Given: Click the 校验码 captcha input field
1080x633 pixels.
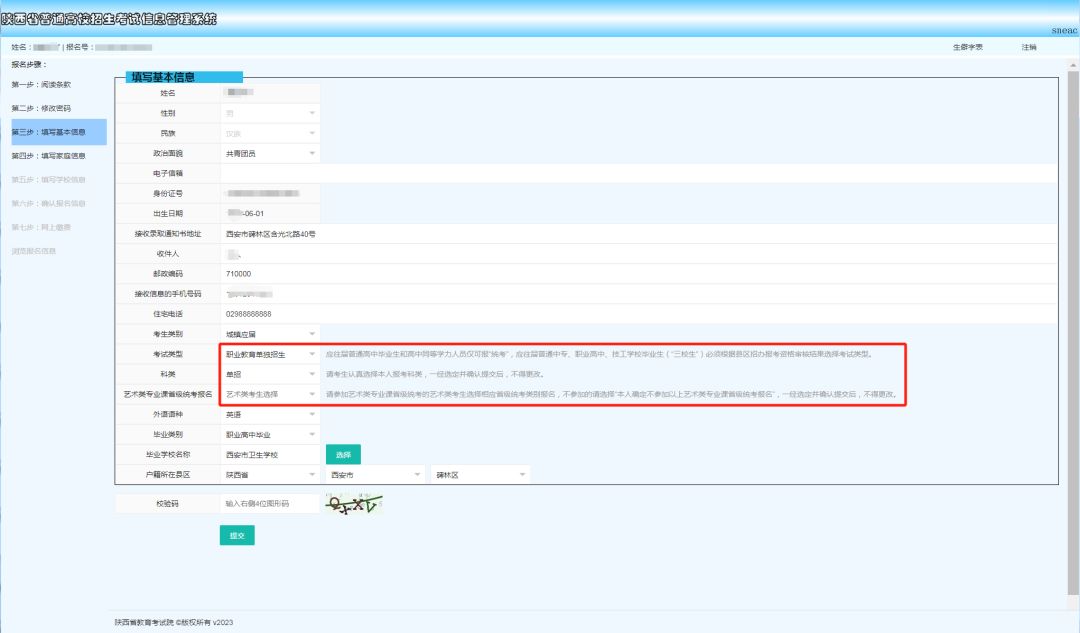Looking at the screenshot, I should [270, 504].
